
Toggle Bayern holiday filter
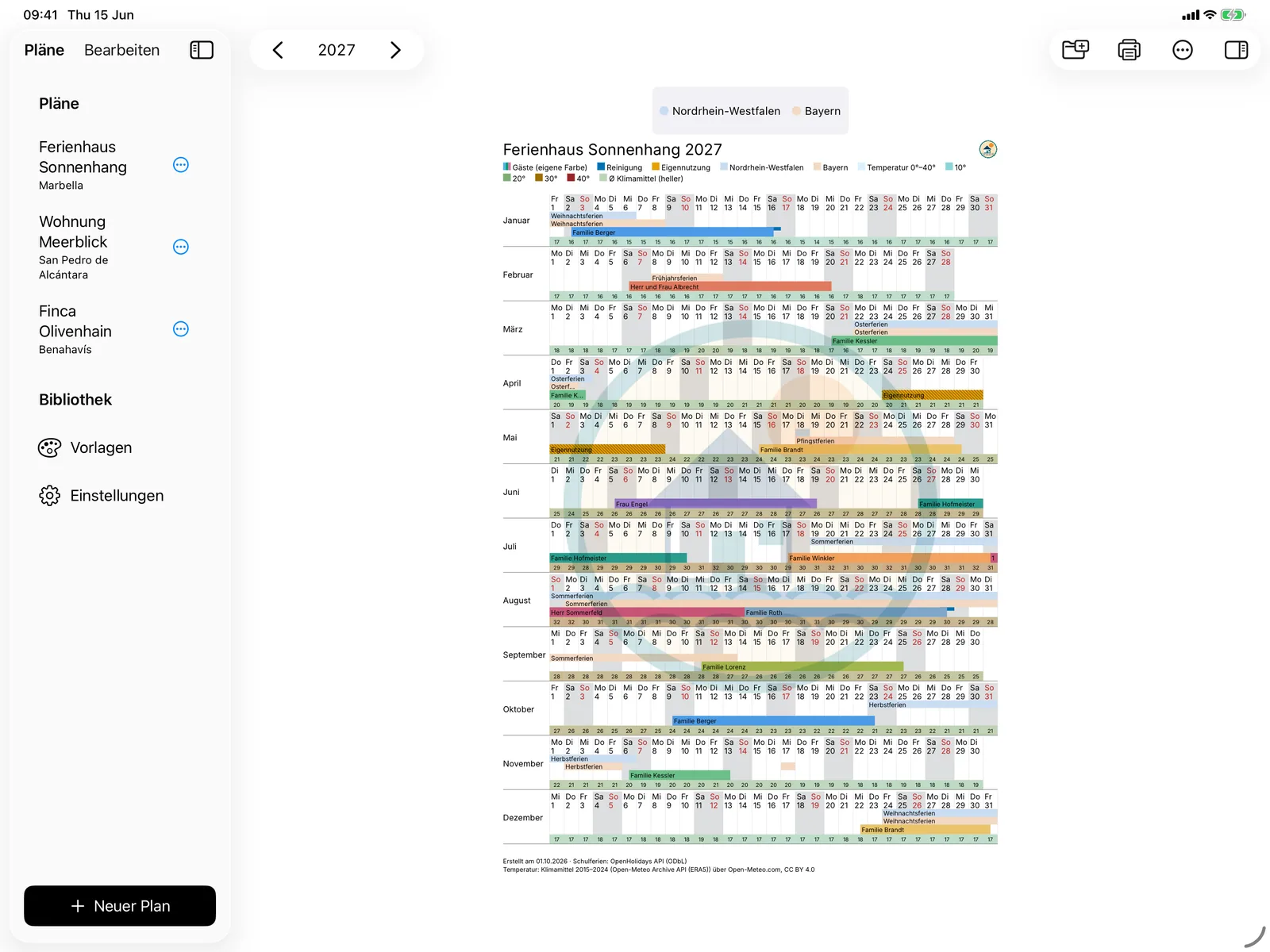(816, 111)
